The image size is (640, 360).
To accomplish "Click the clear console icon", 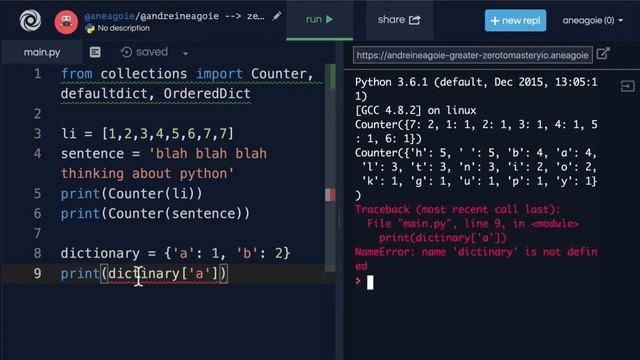I will click(x=627, y=86).
